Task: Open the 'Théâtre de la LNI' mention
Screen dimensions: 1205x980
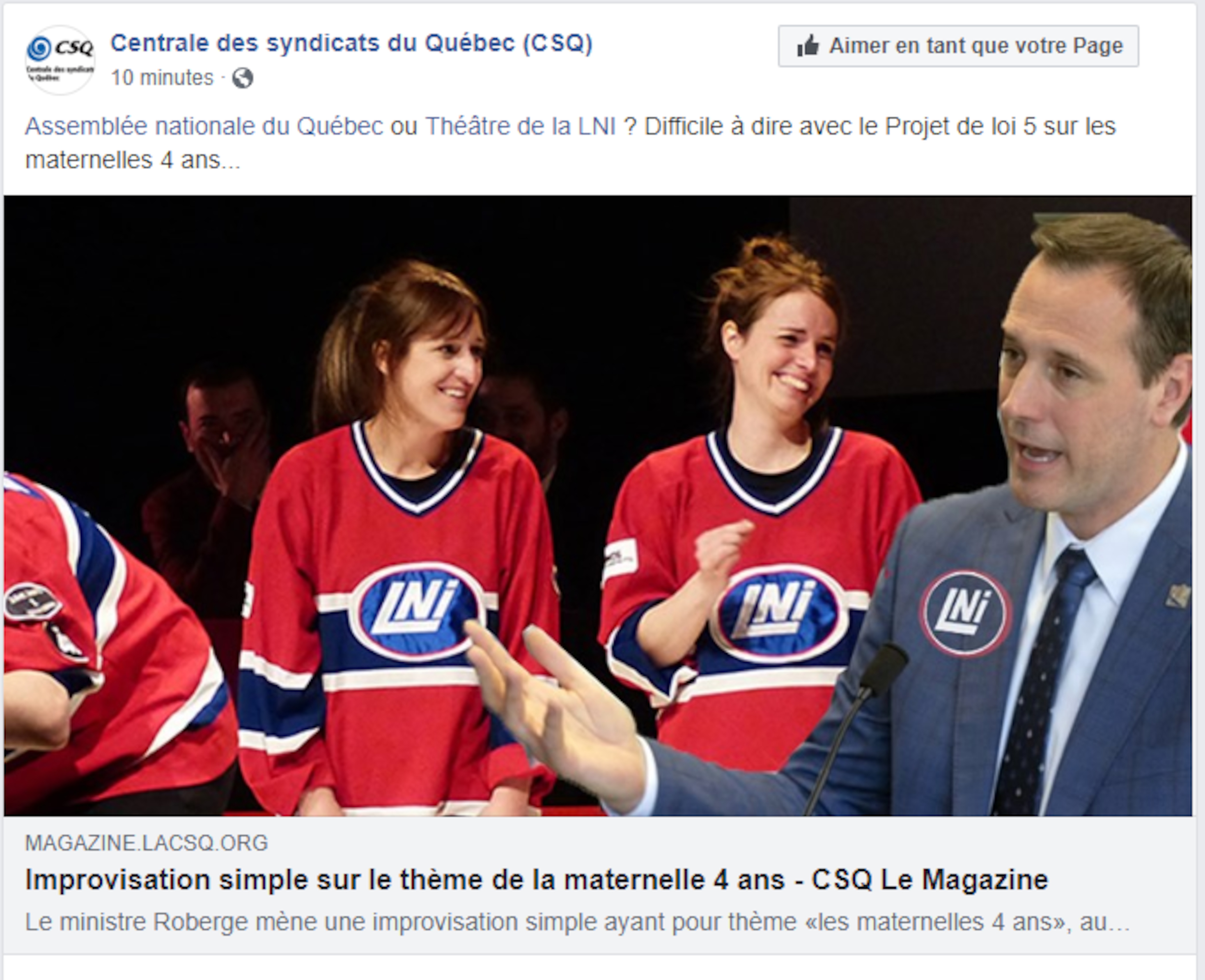Action: (x=520, y=127)
